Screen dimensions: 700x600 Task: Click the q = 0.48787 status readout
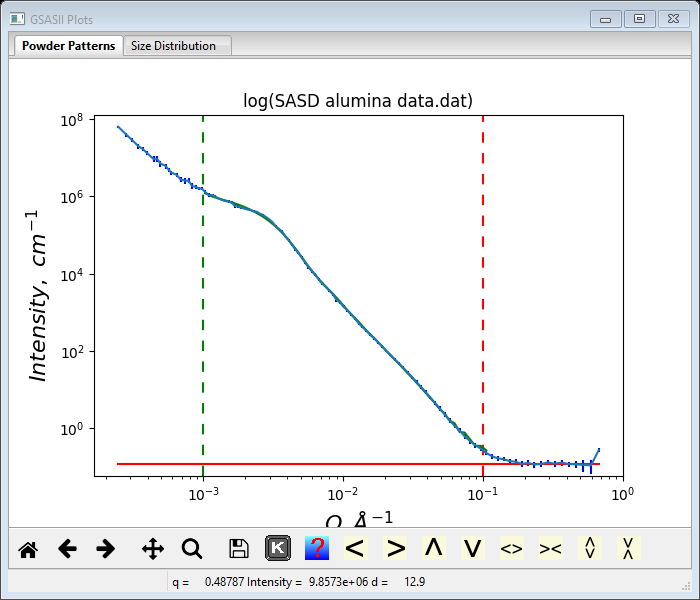208,582
